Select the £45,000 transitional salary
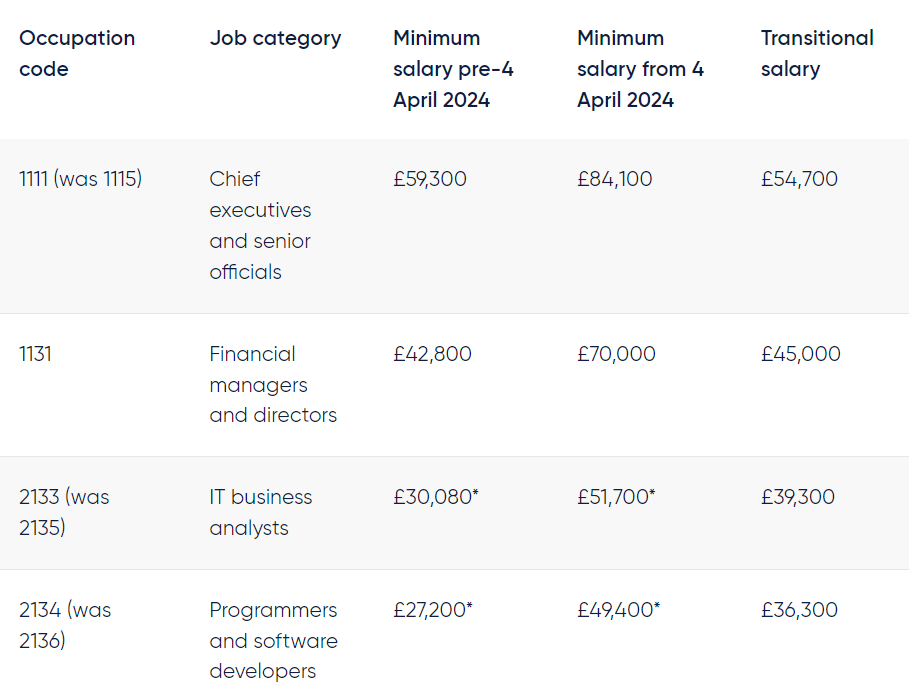Viewport: 909px width, 688px height. coord(801,354)
